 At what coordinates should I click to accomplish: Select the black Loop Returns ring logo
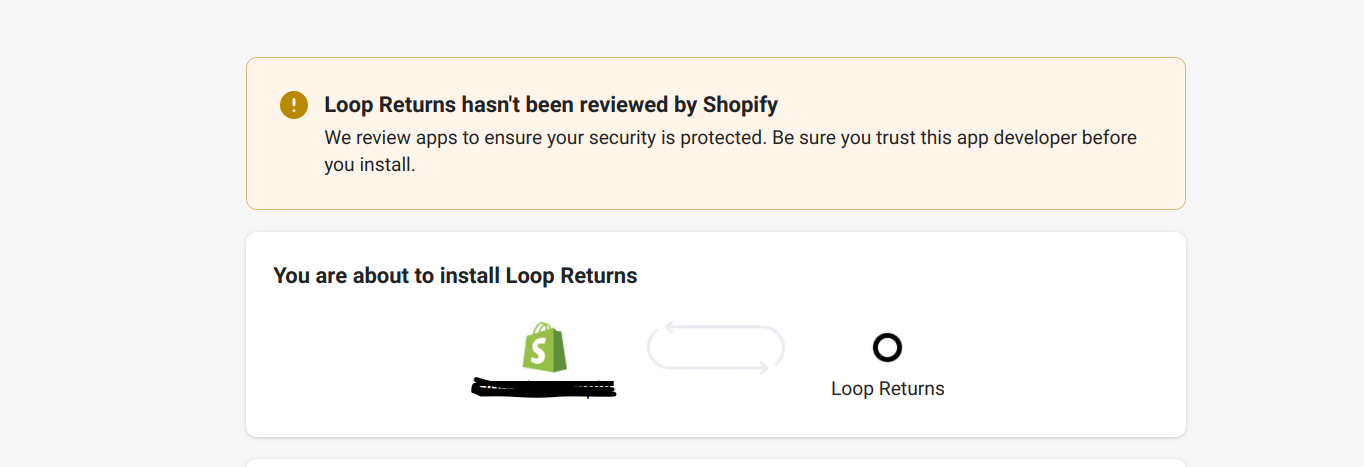pos(887,347)
